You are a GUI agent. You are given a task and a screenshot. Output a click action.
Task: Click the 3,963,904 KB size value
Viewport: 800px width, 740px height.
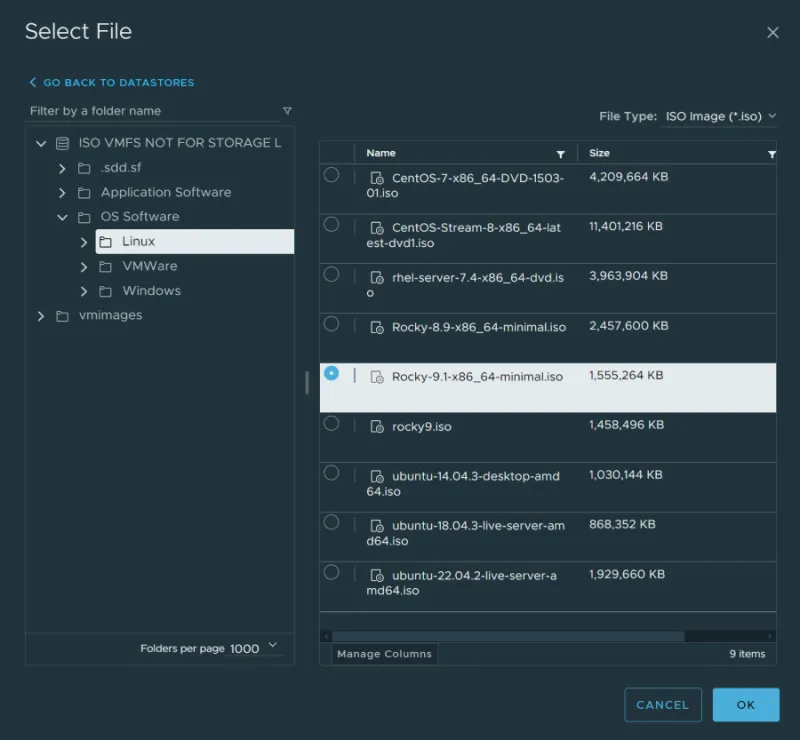[x=628, y=276]
